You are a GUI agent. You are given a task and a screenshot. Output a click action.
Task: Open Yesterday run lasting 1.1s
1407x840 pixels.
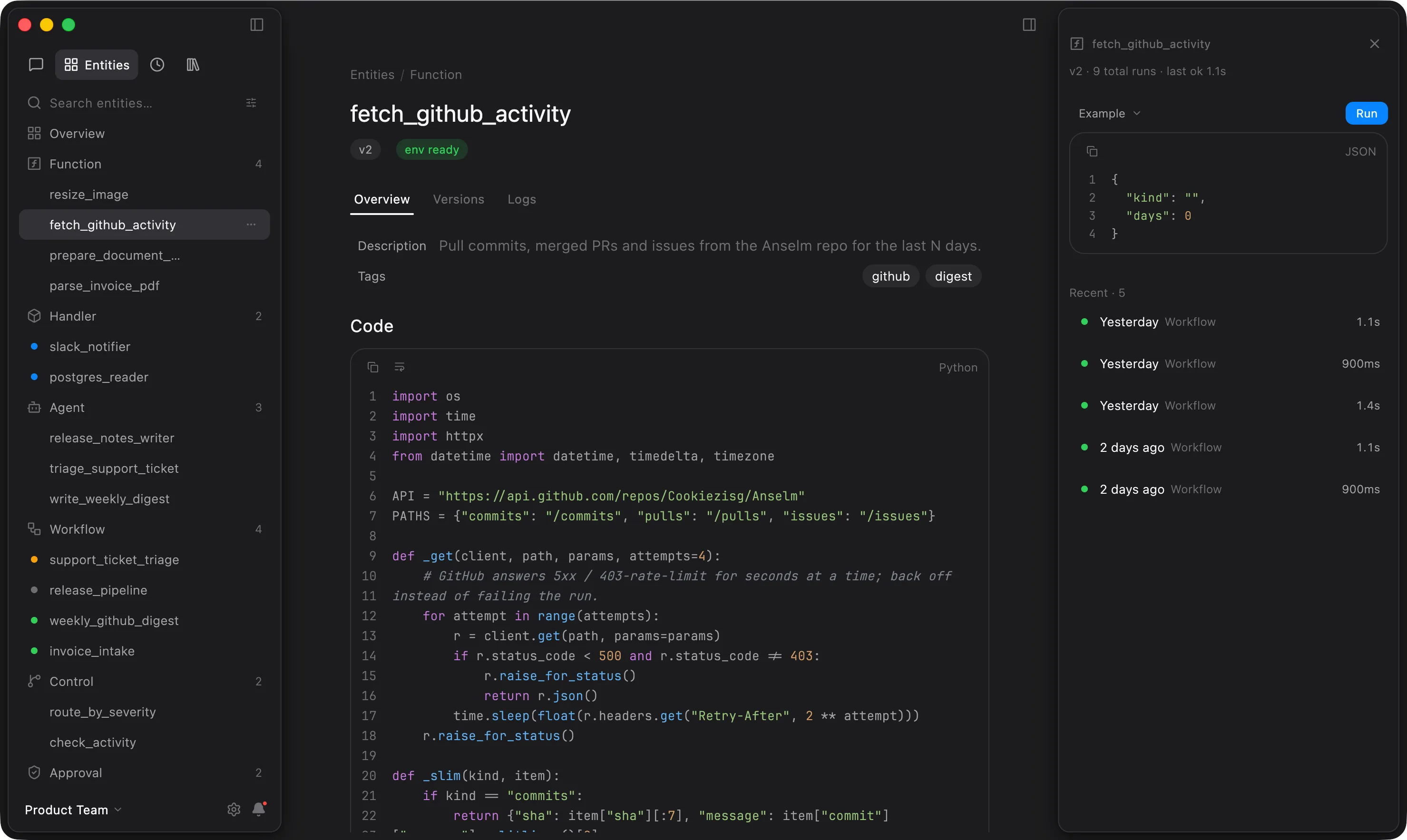1229,322
